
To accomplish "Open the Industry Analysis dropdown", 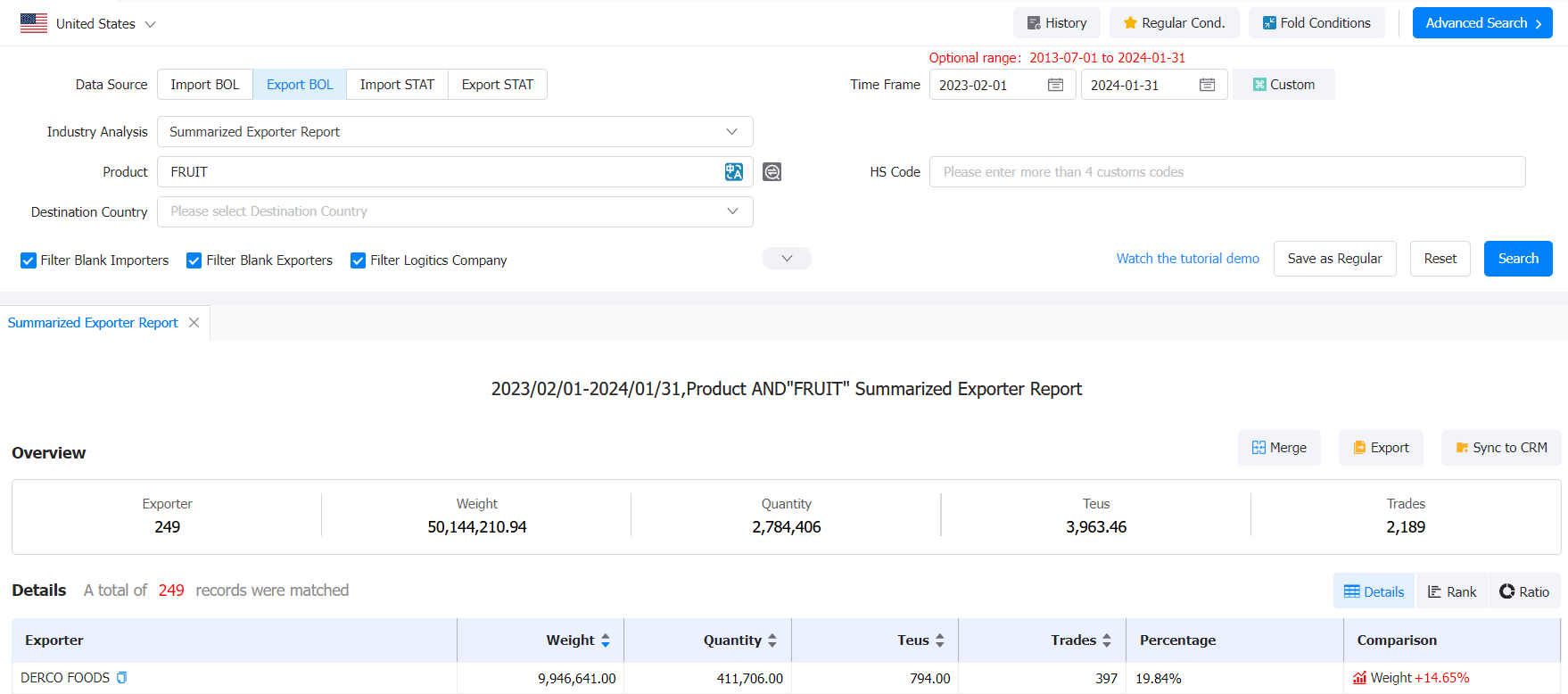I will click(x=455, y=132).
